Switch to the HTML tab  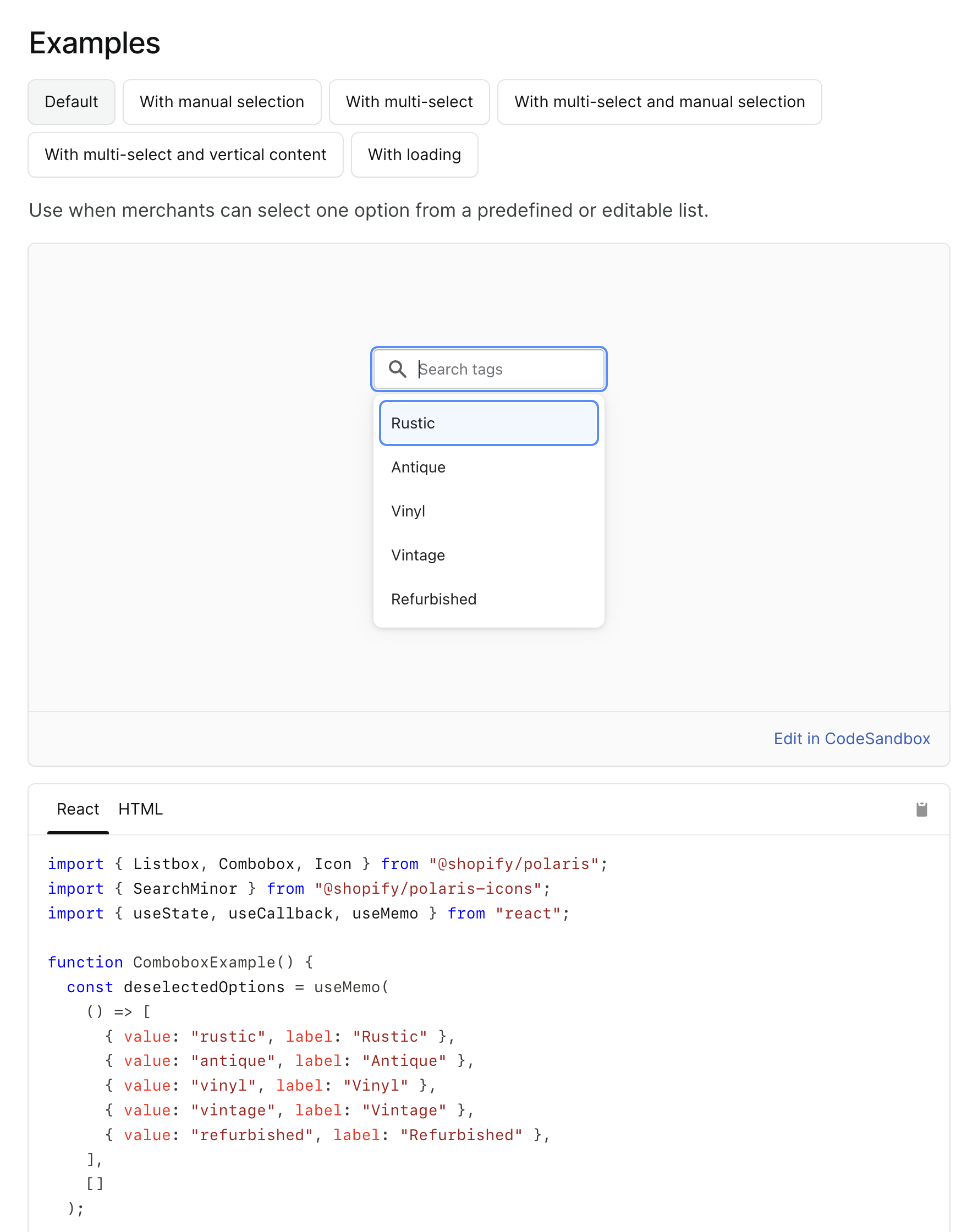pos(140,809)
